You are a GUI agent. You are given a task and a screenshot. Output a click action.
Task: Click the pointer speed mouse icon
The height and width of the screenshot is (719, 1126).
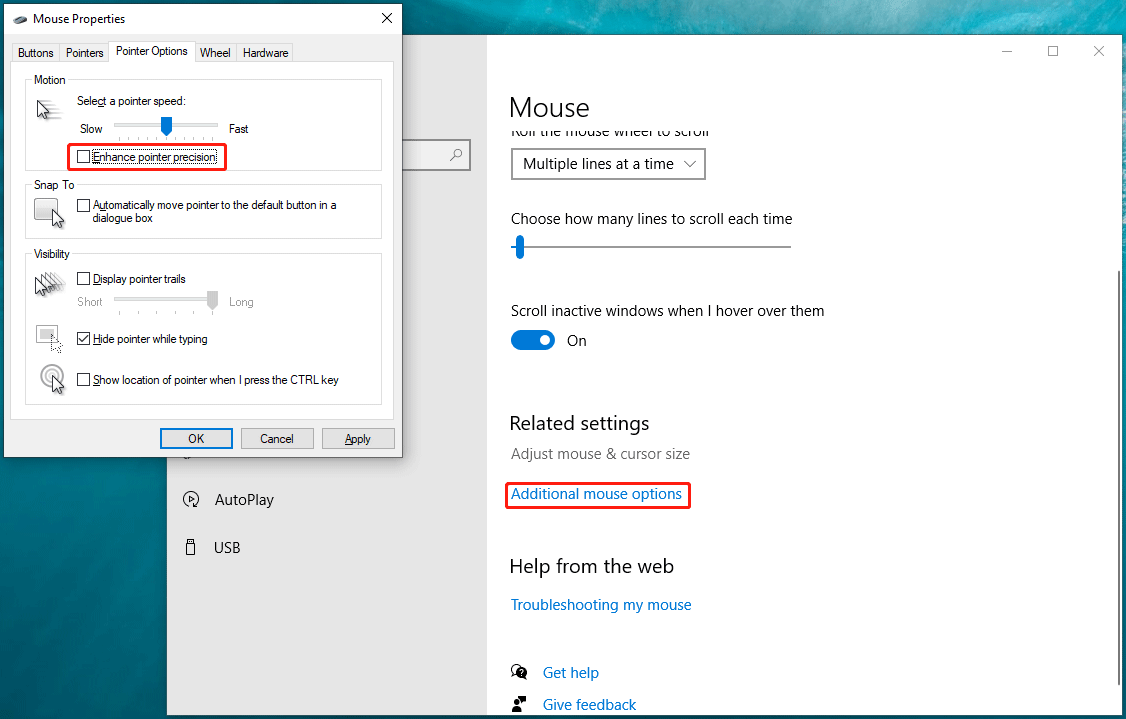(x=48, y=108)
